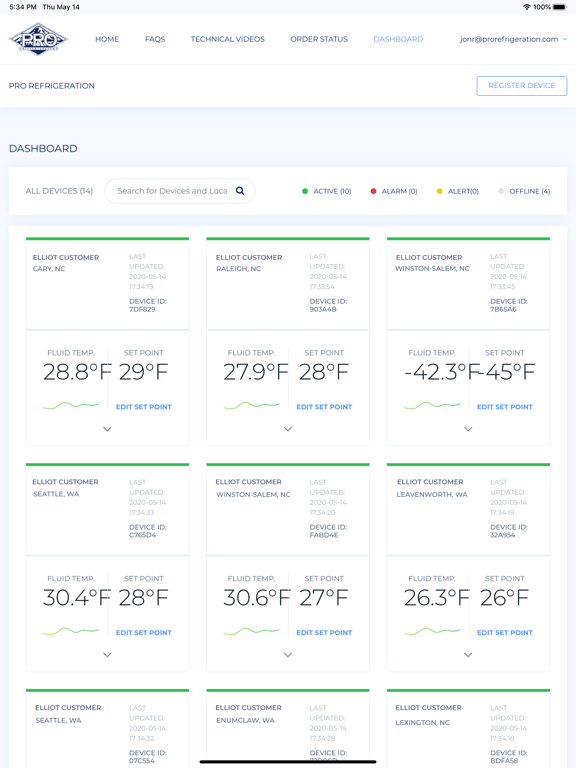Click the PRO REFRIGERATION heading
This screenshot has width=576, height=768.
click(52, 86)
